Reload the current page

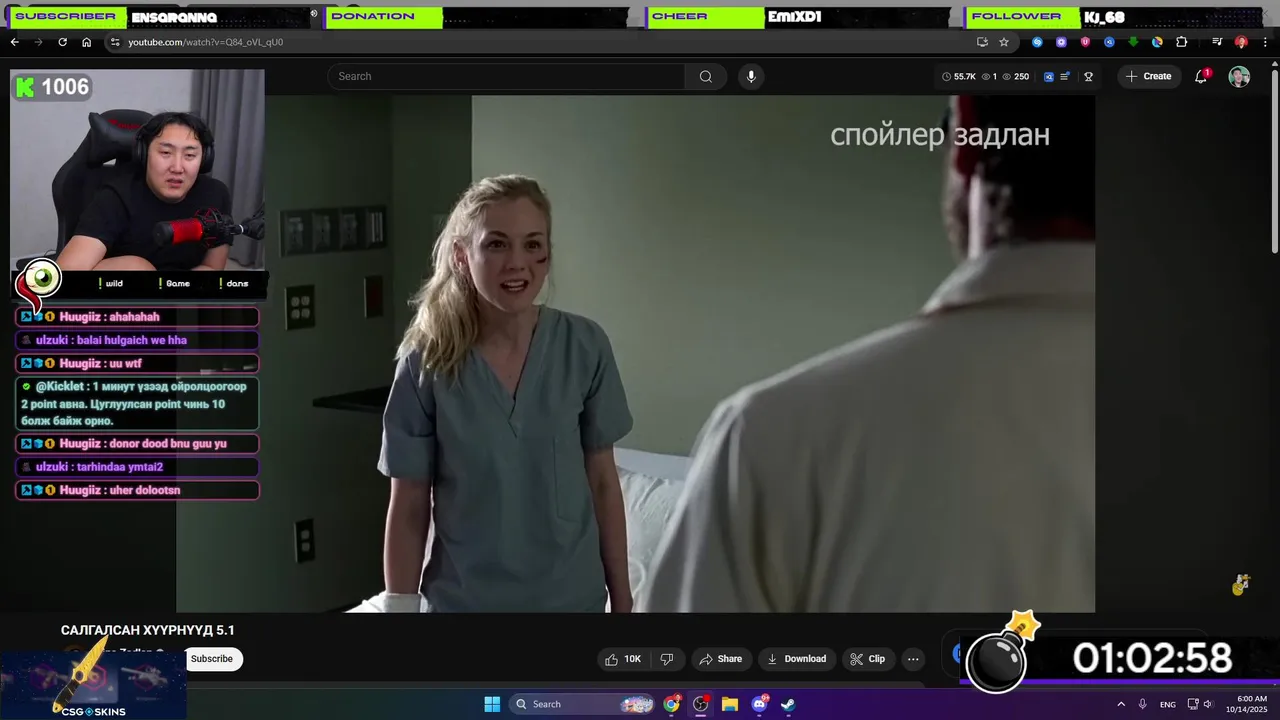(x=62, y=42)
